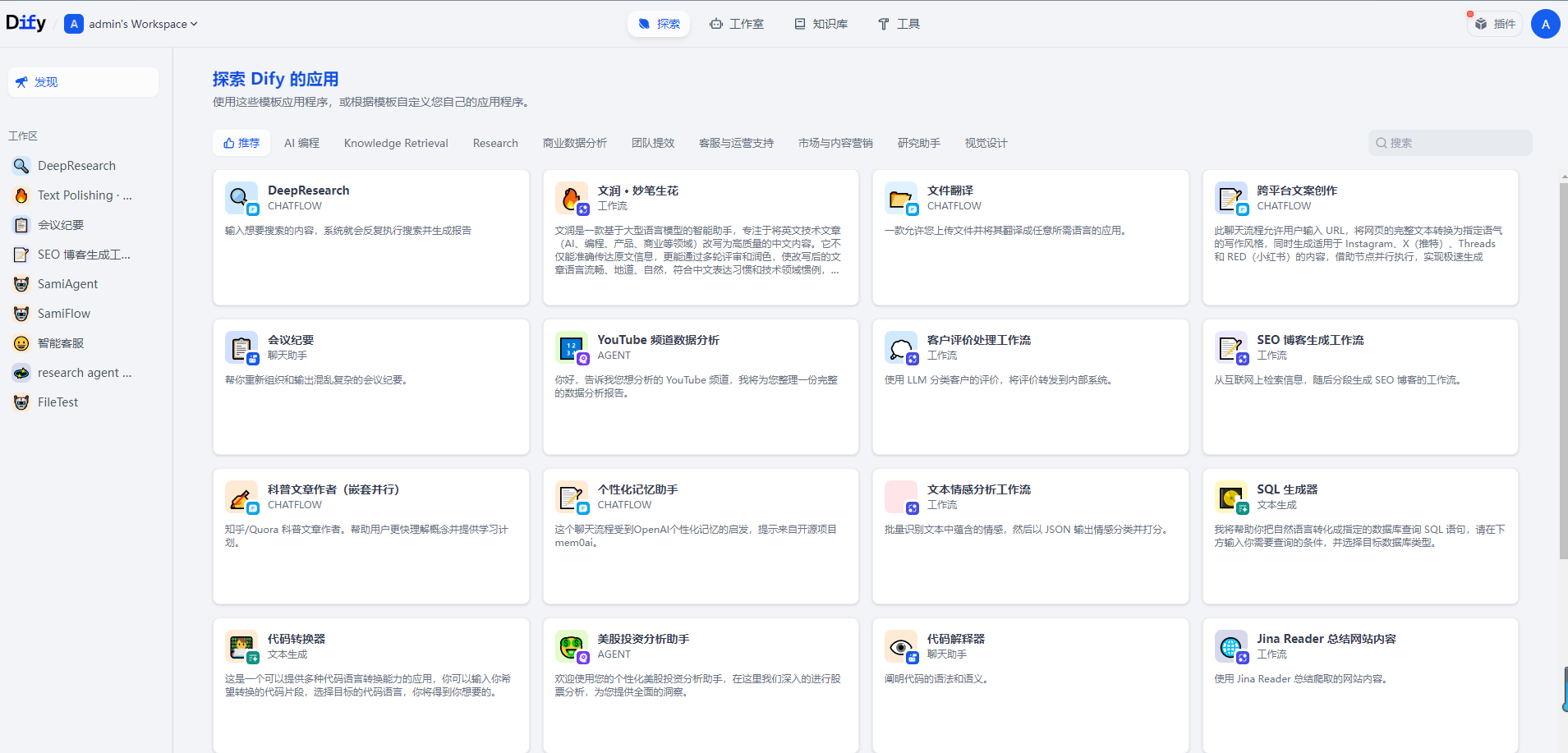Switch to the 工作室 tab
The image size is (1568, 753).
click(x=737, y=24)
